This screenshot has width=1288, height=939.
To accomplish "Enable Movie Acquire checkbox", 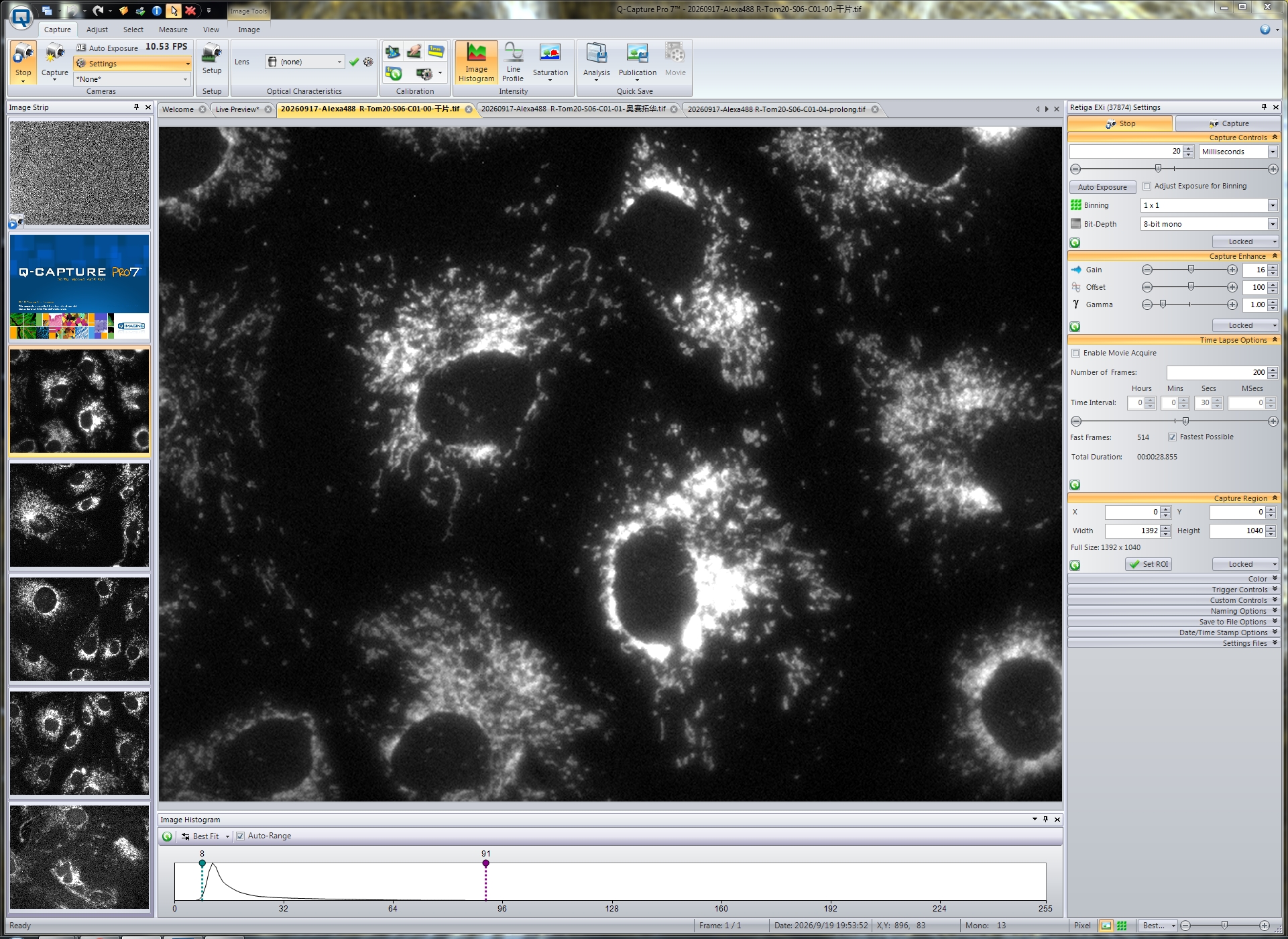I will pyautogui.click(x=1075, y=353).
